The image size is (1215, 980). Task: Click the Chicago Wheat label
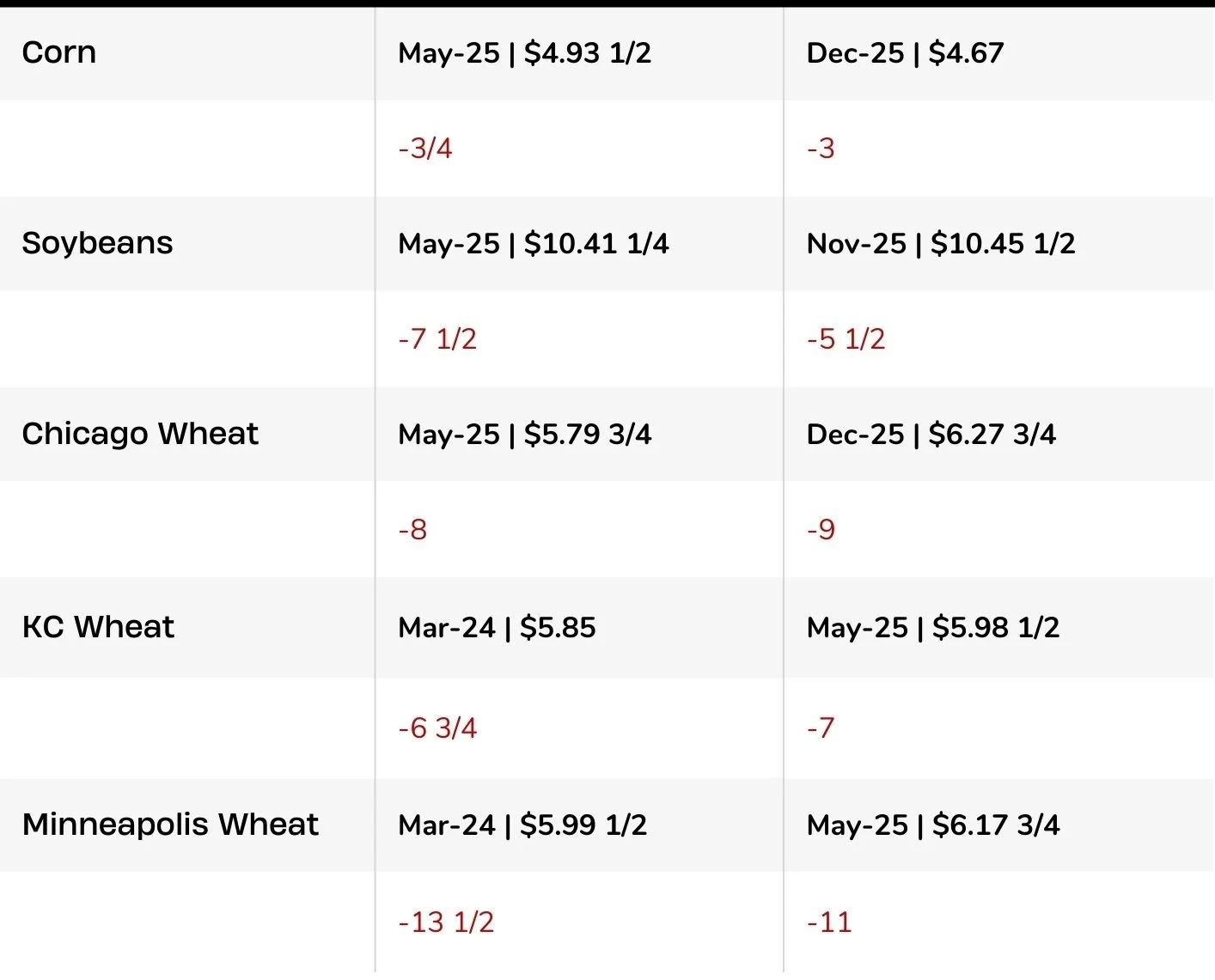click(140, 435)
